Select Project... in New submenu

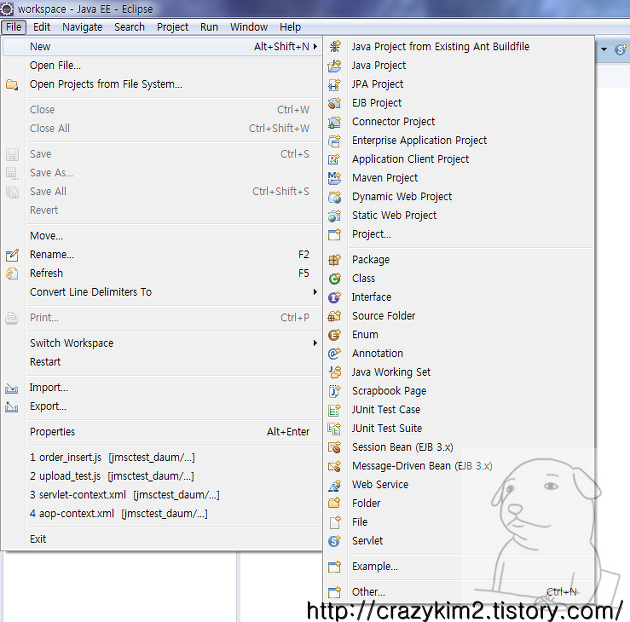pos(459,234)
